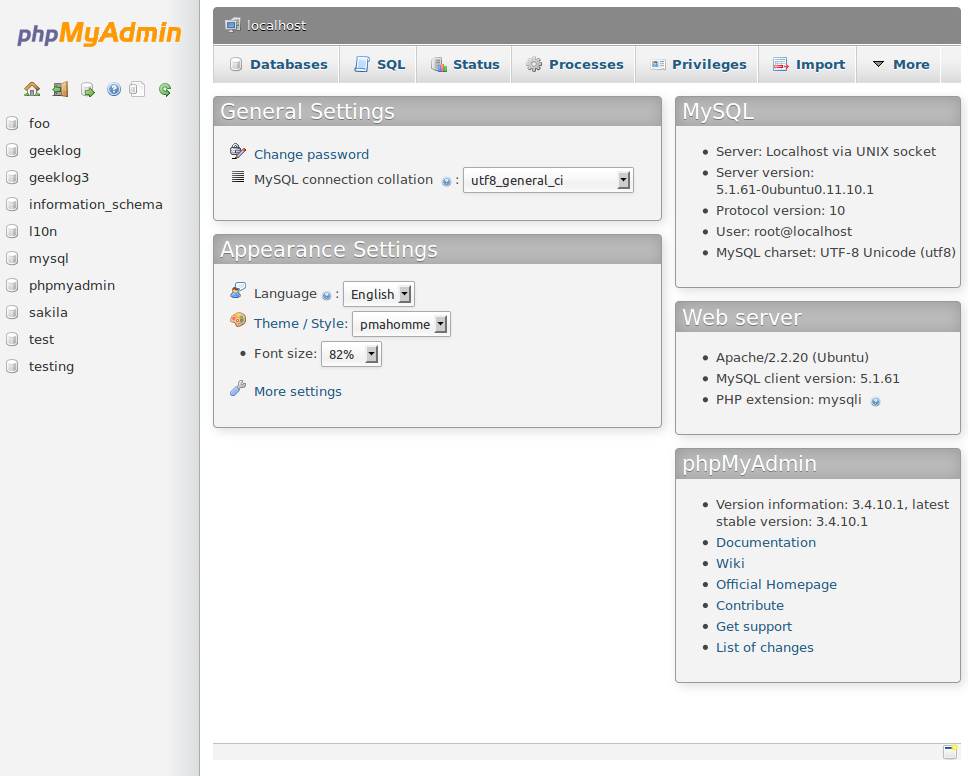Click the Change password link
The width and height of the screenshot is (968, 776).
[311, 154]
